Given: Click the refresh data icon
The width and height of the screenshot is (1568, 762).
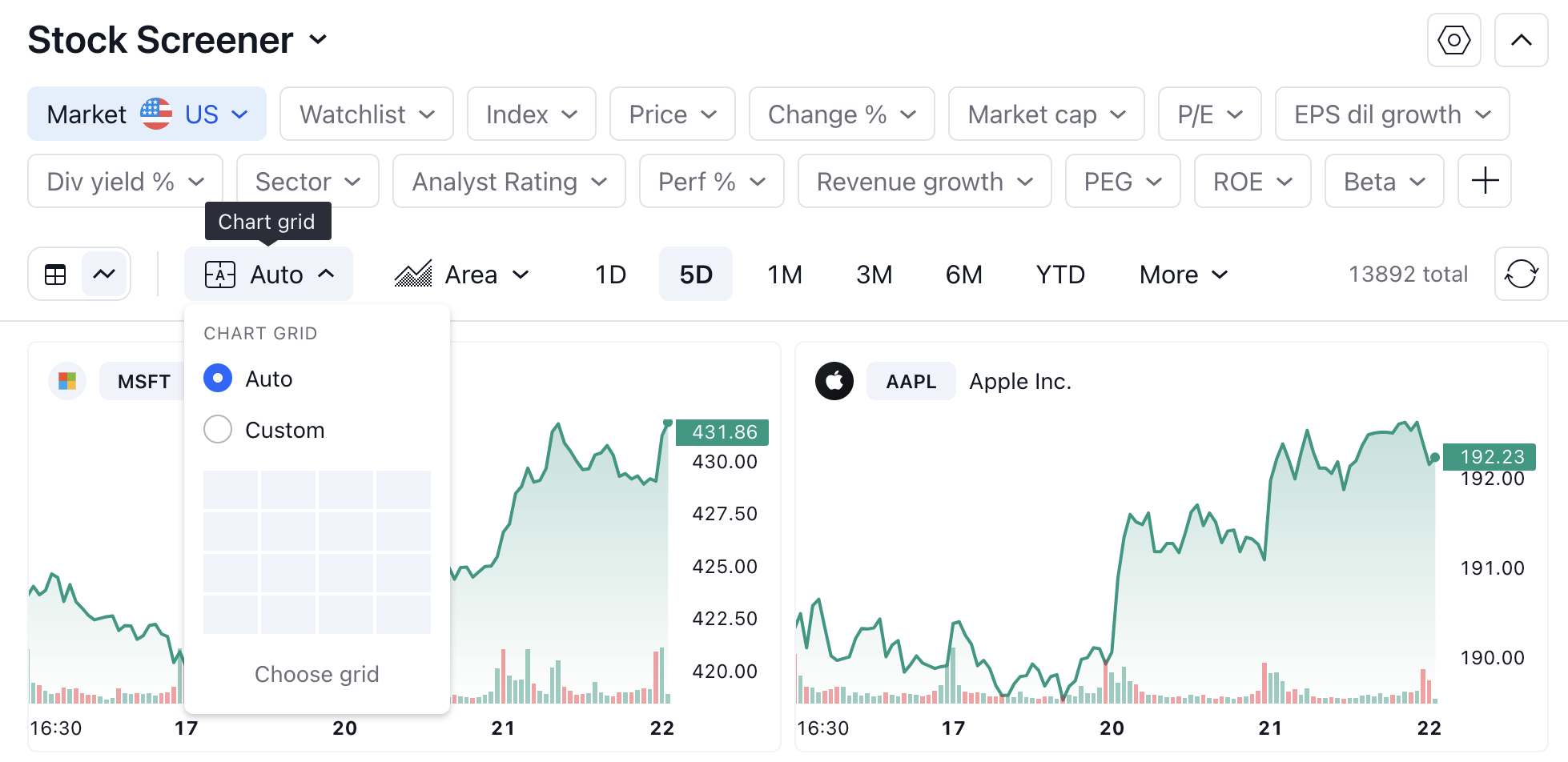Looking at the screenshot, I should [1521, 274].
